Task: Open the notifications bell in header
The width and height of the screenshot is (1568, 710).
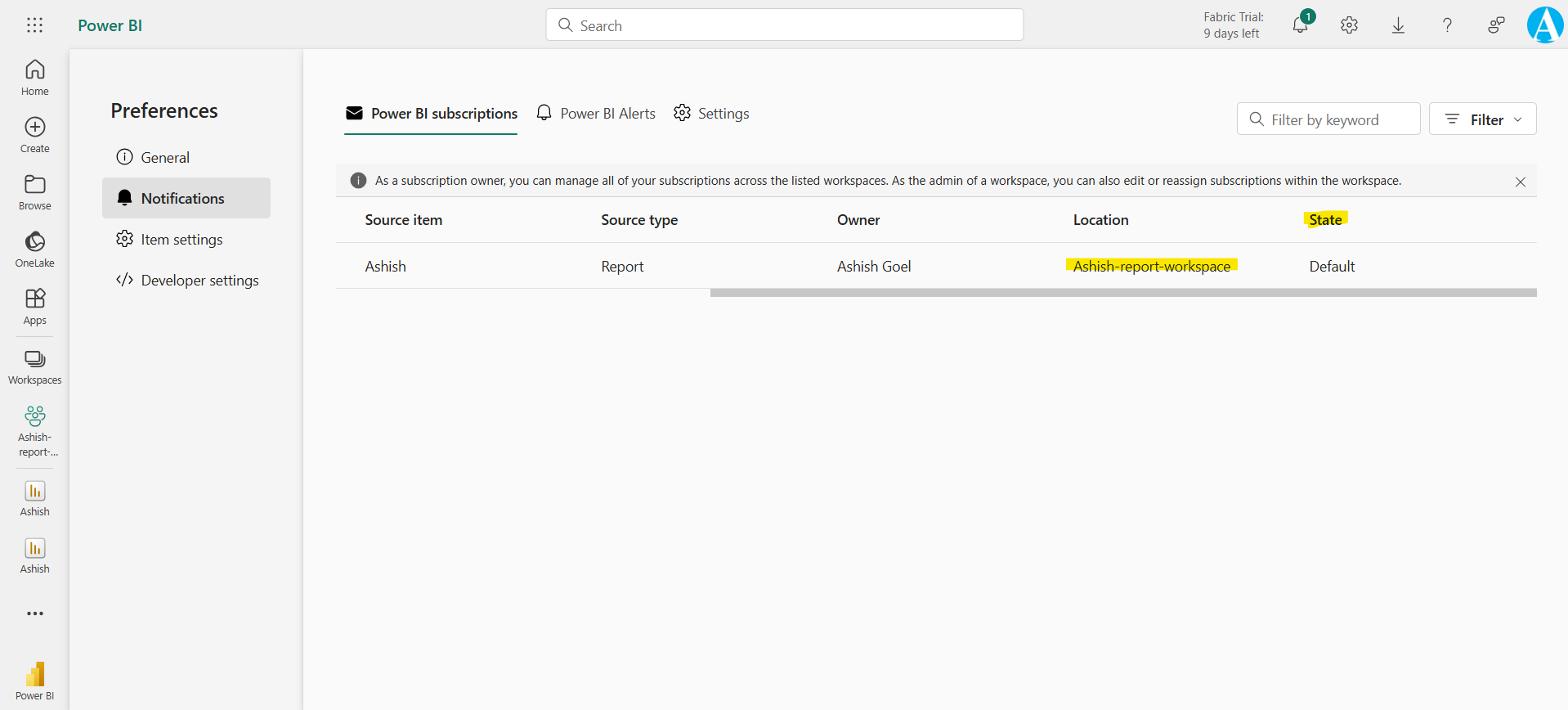Action: [1300, 25]
